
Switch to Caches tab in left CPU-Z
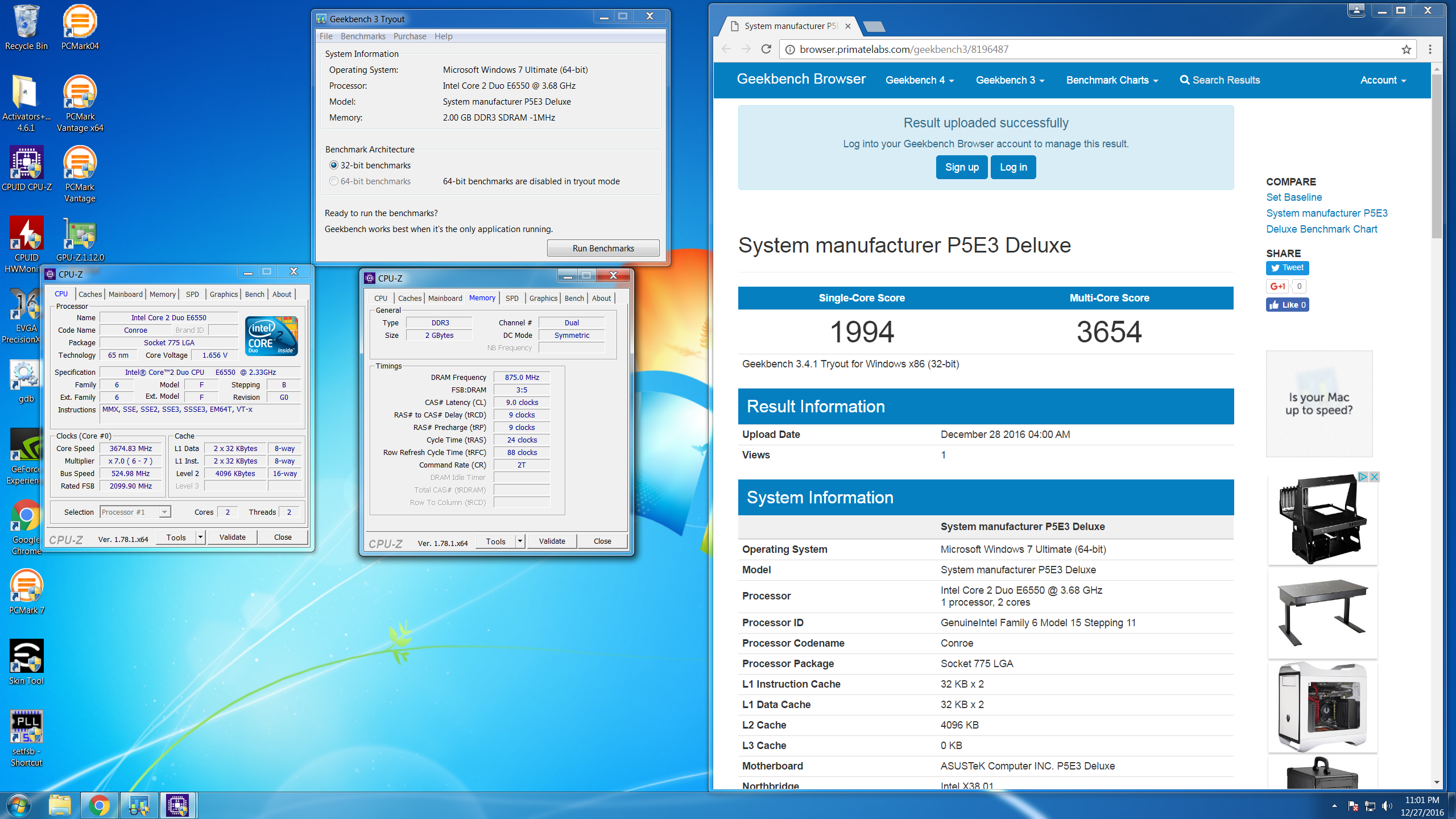point(90,294)
